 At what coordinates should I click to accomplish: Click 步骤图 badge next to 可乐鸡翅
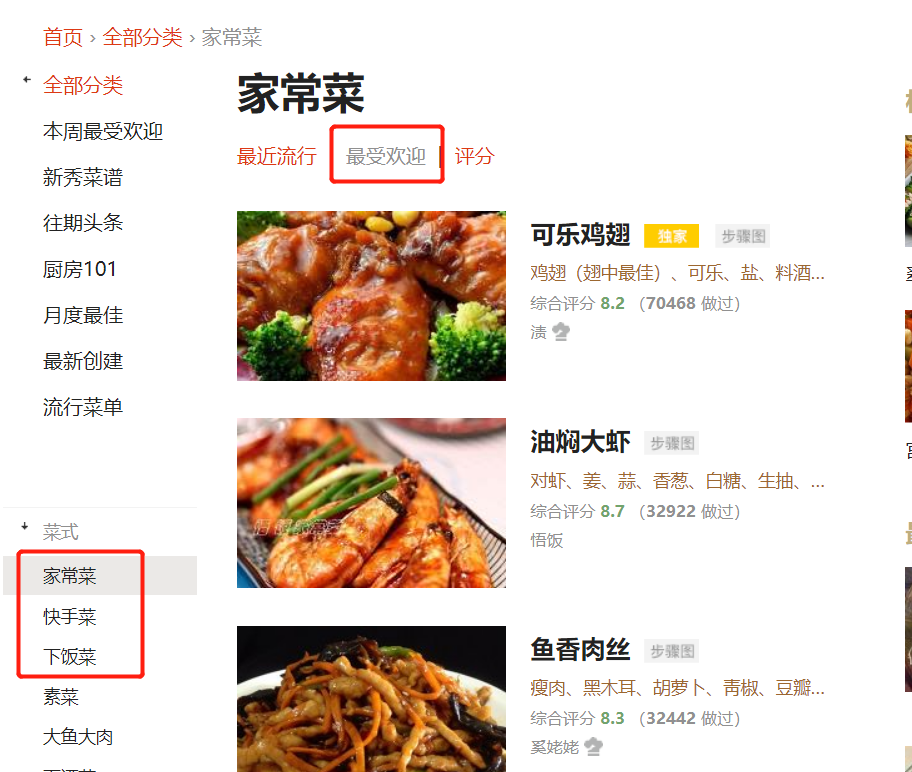[x=743, y=236]
